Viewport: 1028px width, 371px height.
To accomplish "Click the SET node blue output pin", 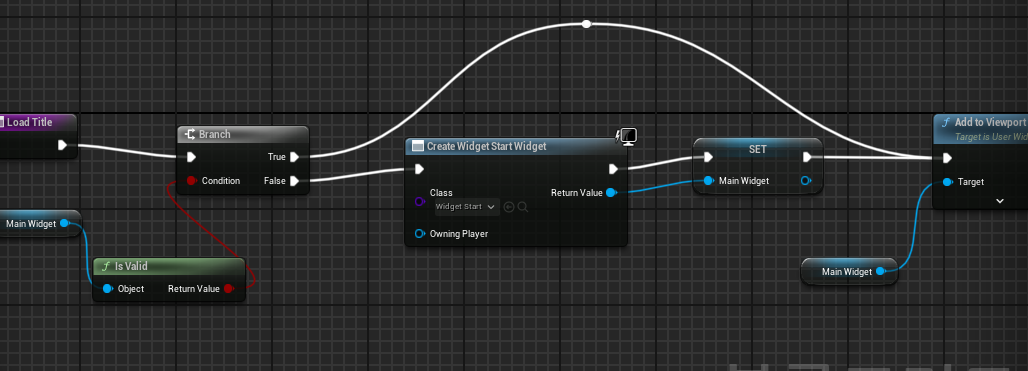I will tap(806, 180).
